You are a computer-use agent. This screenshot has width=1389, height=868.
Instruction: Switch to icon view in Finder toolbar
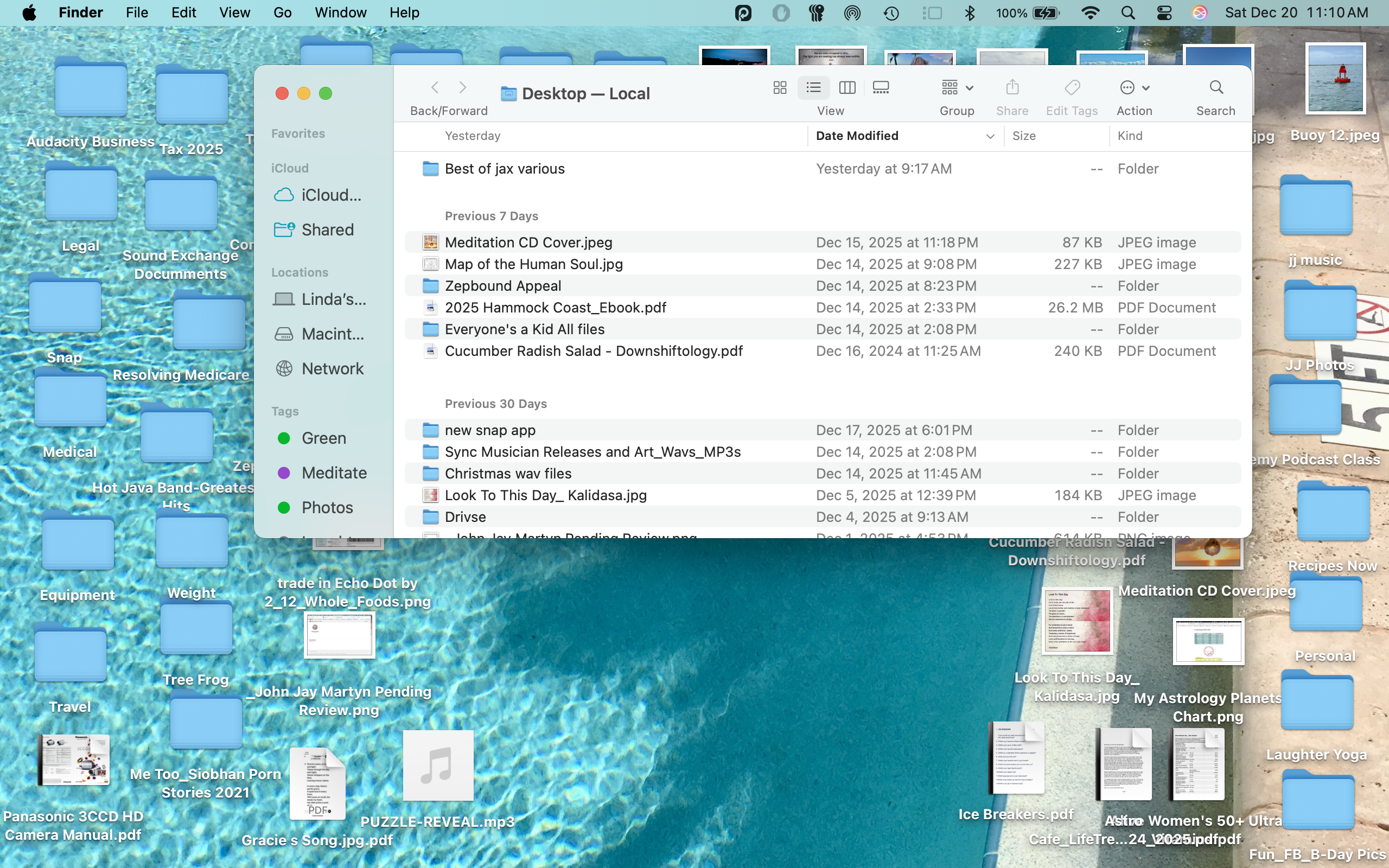[x=780, y=87]
